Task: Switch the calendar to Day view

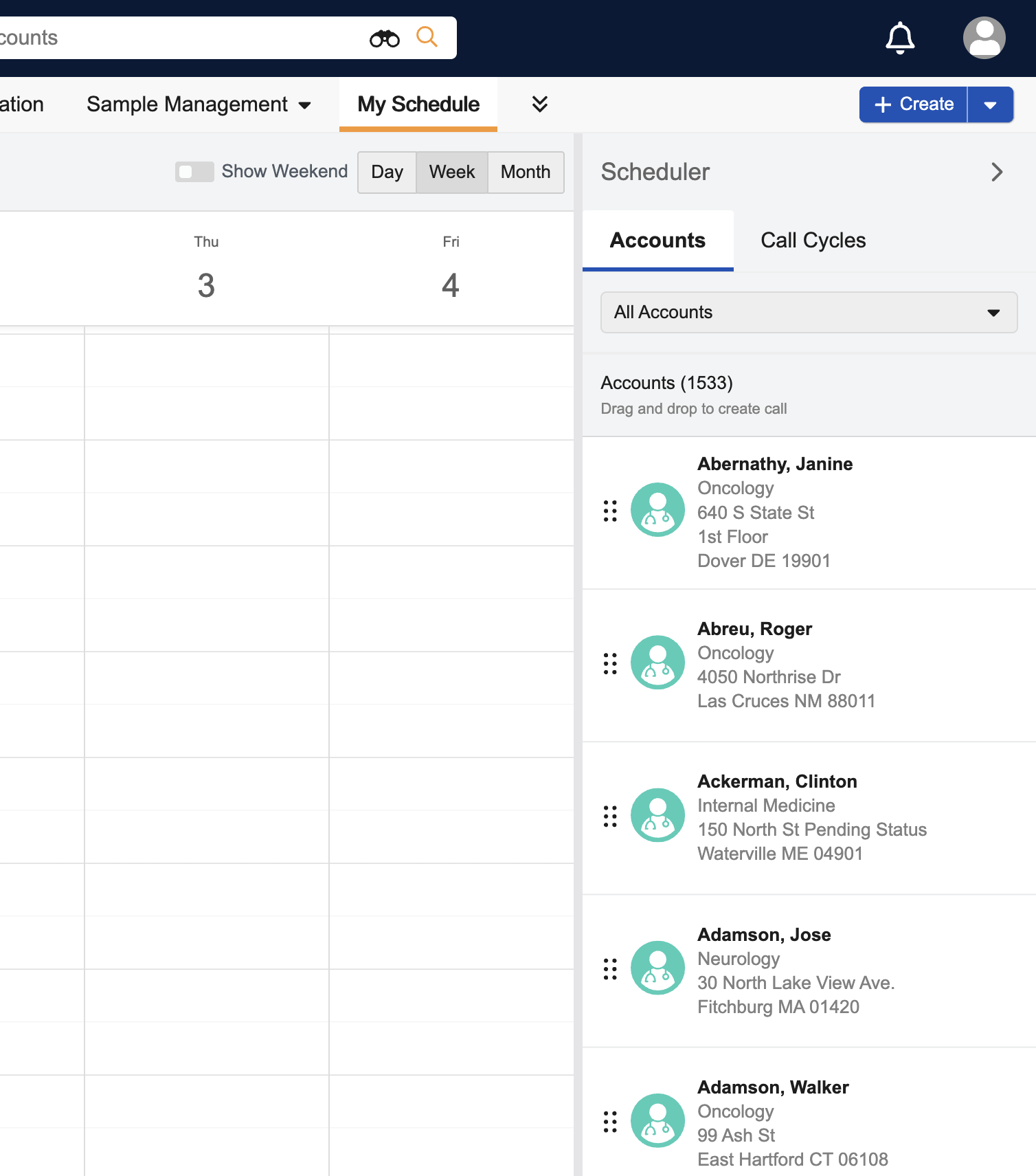Action: [x=387, y=172]
